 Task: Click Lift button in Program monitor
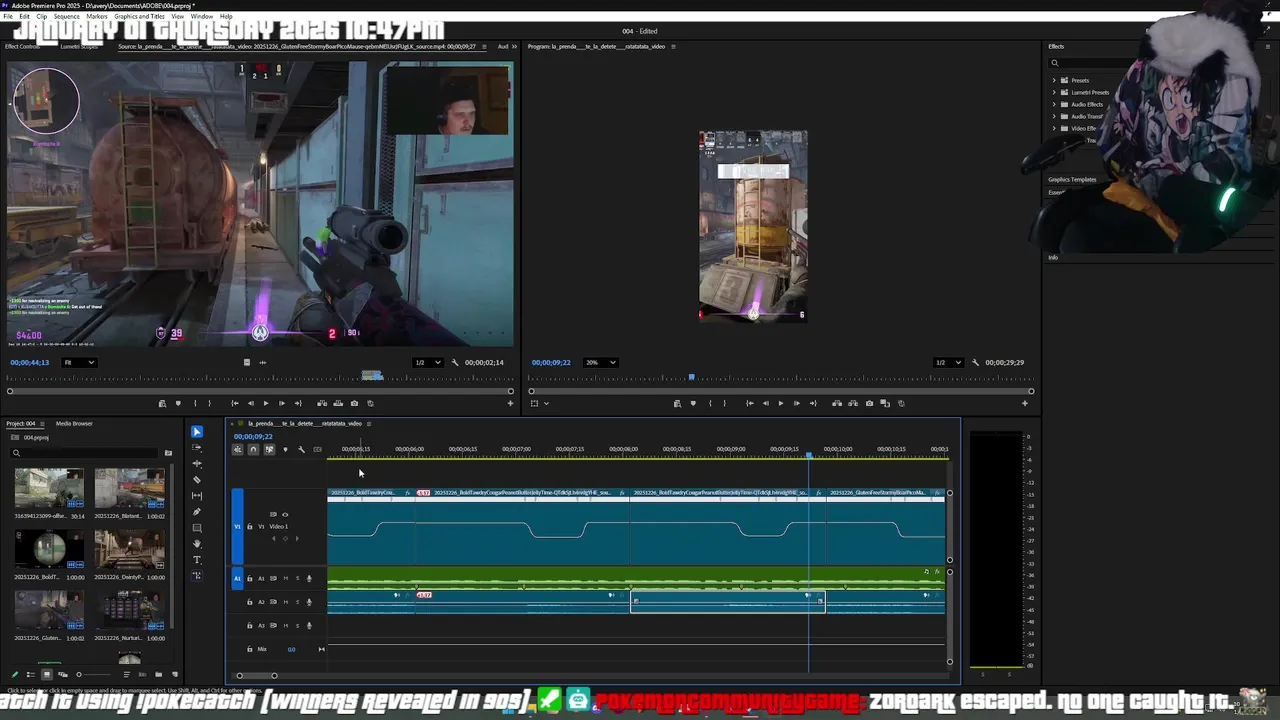(x=837, y=403)
